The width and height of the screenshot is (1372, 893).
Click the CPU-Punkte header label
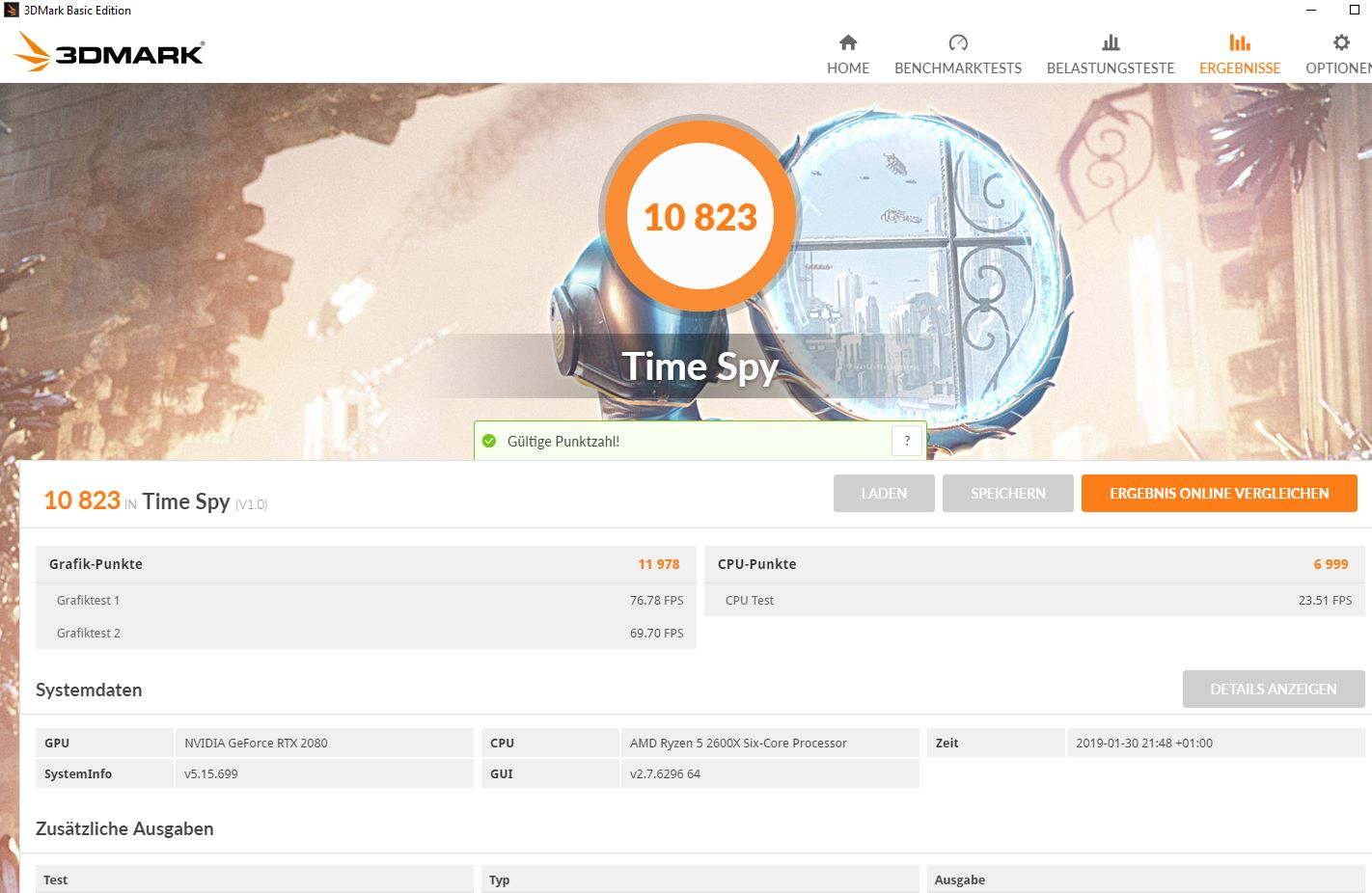coord(757,564)
